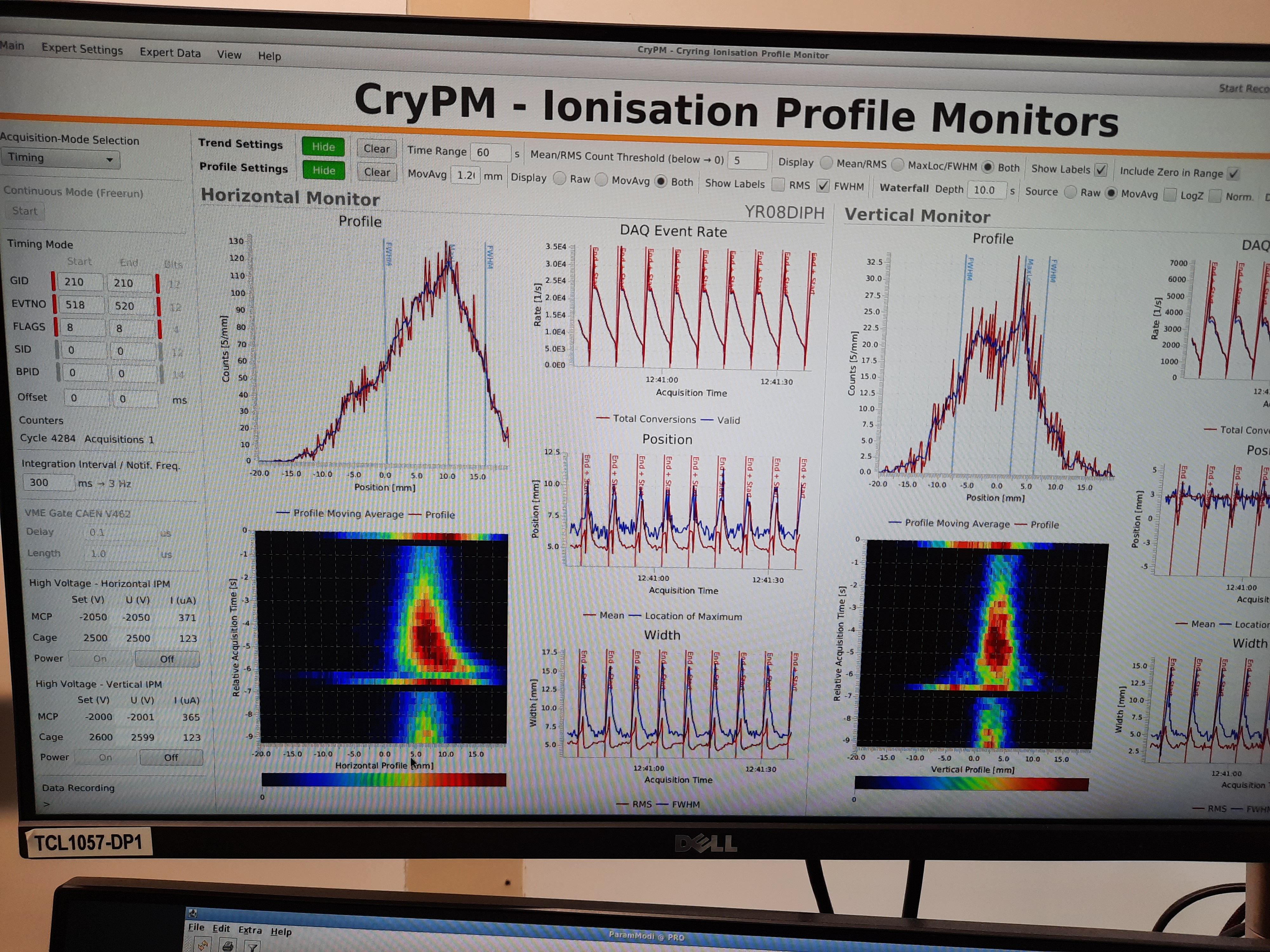This screenshot has width=1270, height=952.
Task: Open the Expert Settings menu
Action: [82, 50]
